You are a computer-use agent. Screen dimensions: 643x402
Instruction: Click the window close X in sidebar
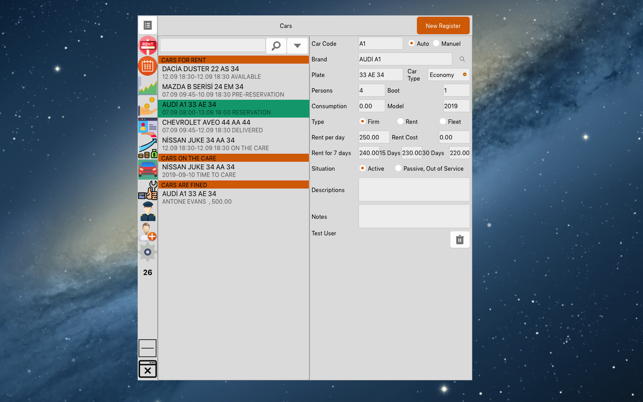(x=148, y=370)
